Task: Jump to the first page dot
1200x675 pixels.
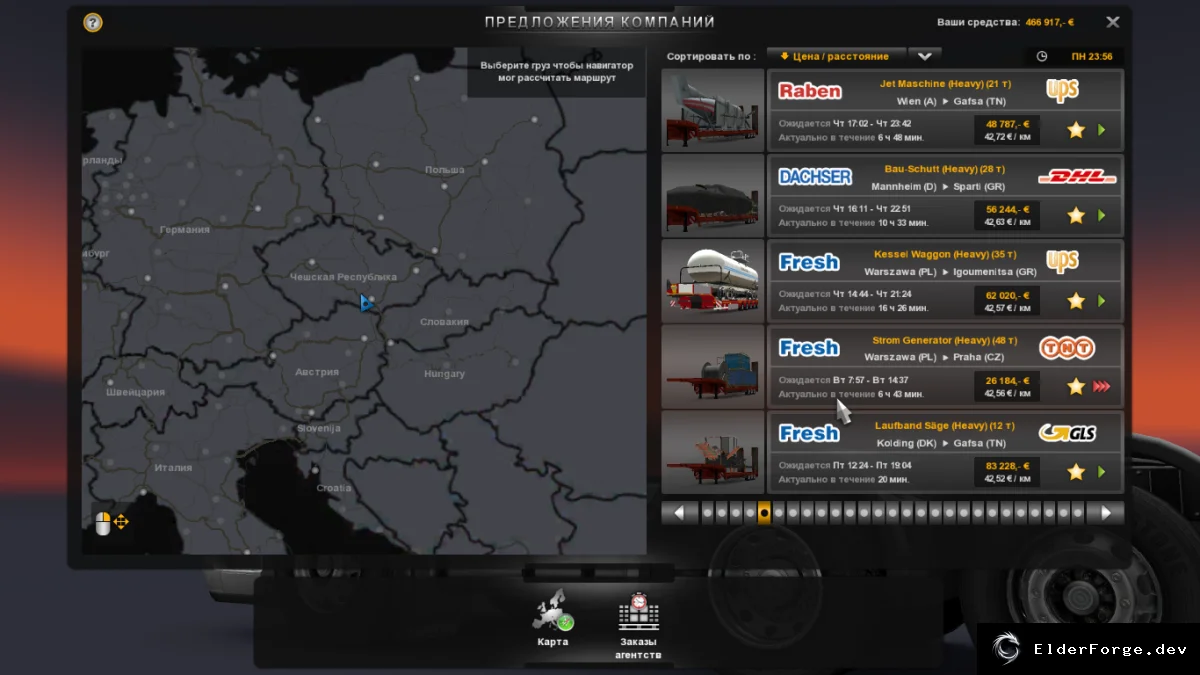Action: (707, 513)
